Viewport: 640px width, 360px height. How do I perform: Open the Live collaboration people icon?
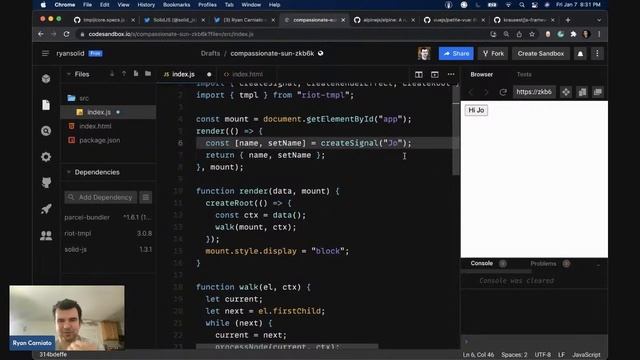(46, 235)
